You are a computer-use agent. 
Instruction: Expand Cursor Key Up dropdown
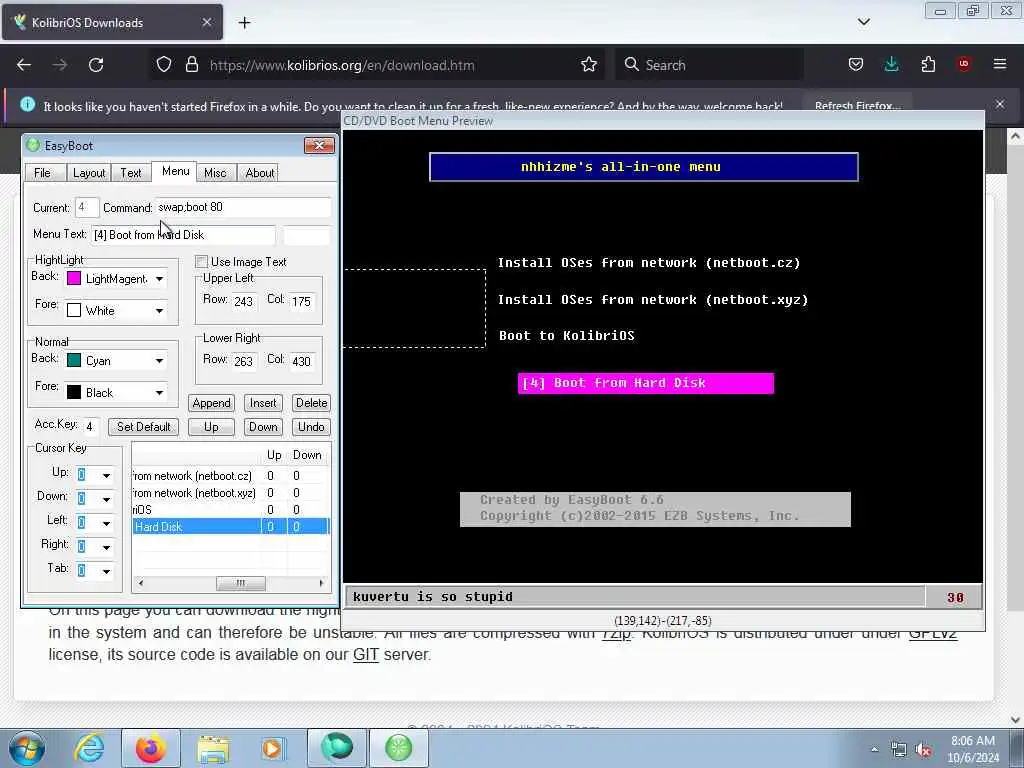coord(106,475)
